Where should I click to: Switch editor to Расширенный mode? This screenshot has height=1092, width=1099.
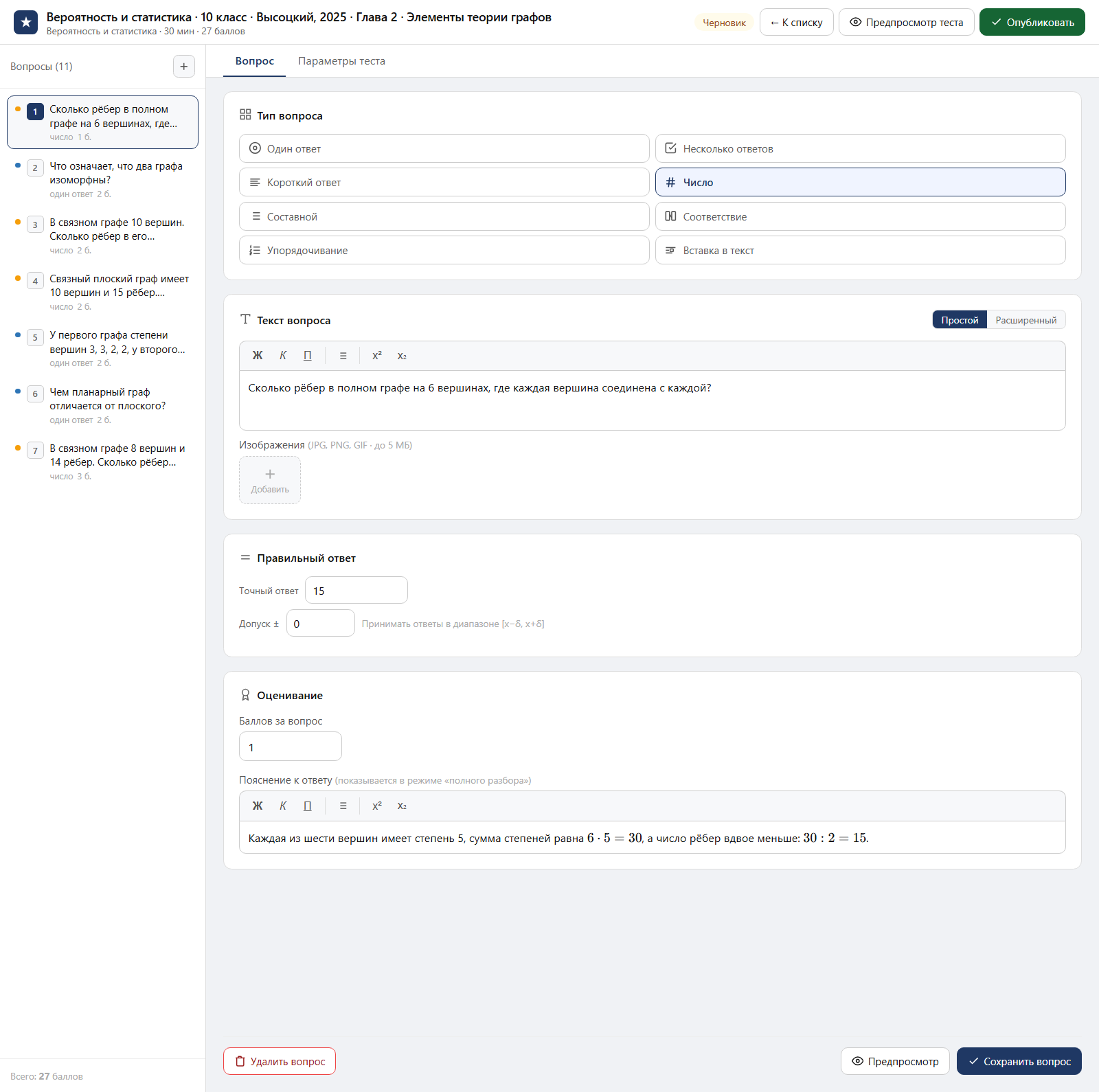pos(1026,320)
